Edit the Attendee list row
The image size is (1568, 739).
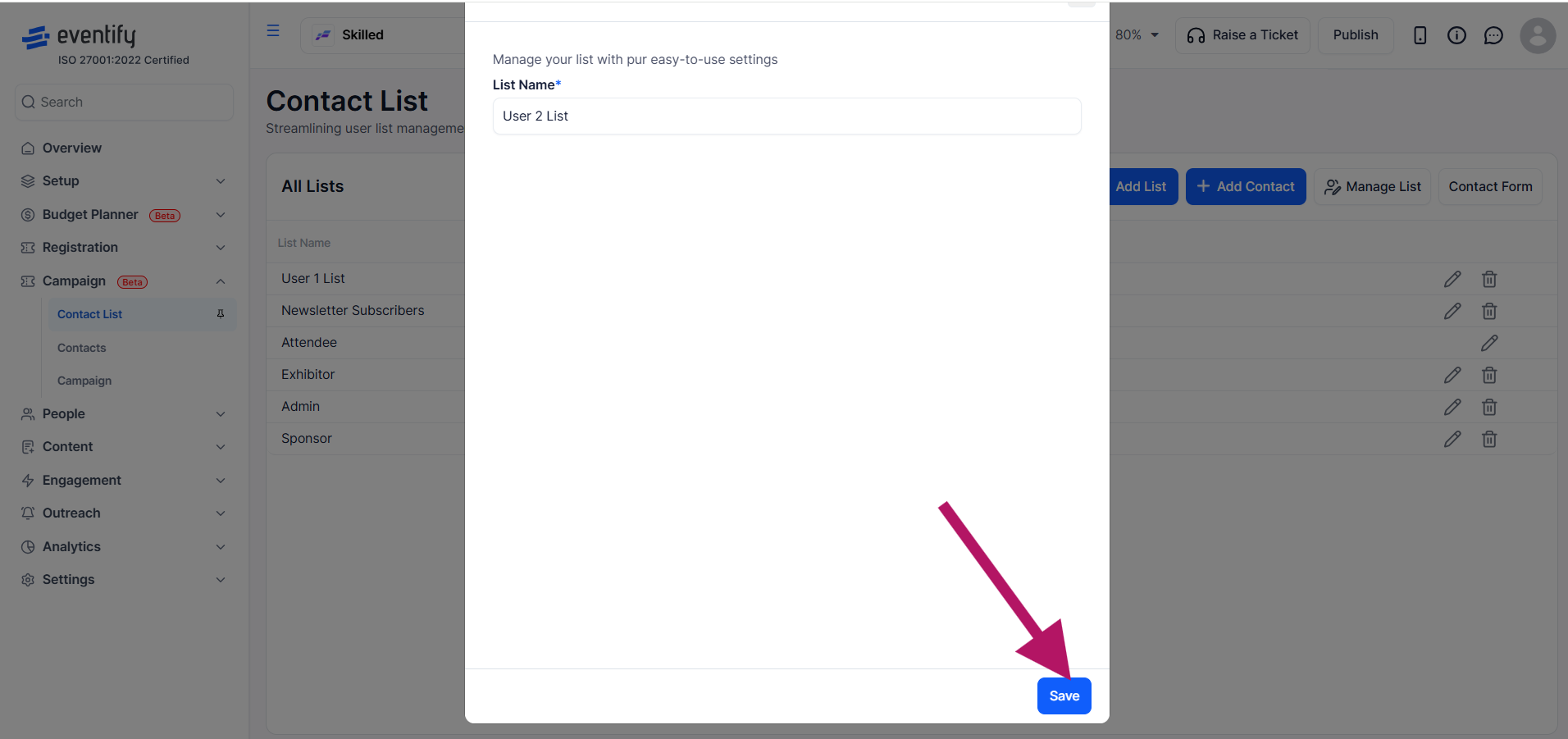tap(1489, 344)
